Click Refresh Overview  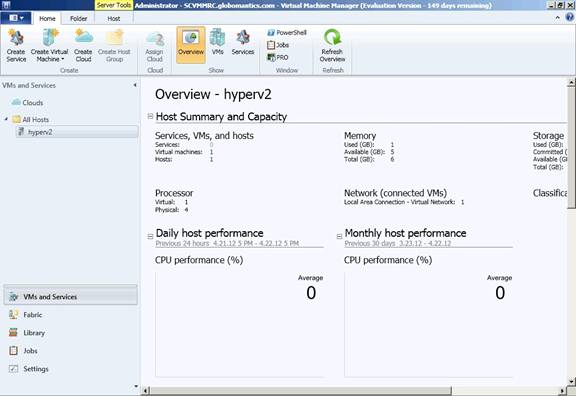tap(332, 45)
